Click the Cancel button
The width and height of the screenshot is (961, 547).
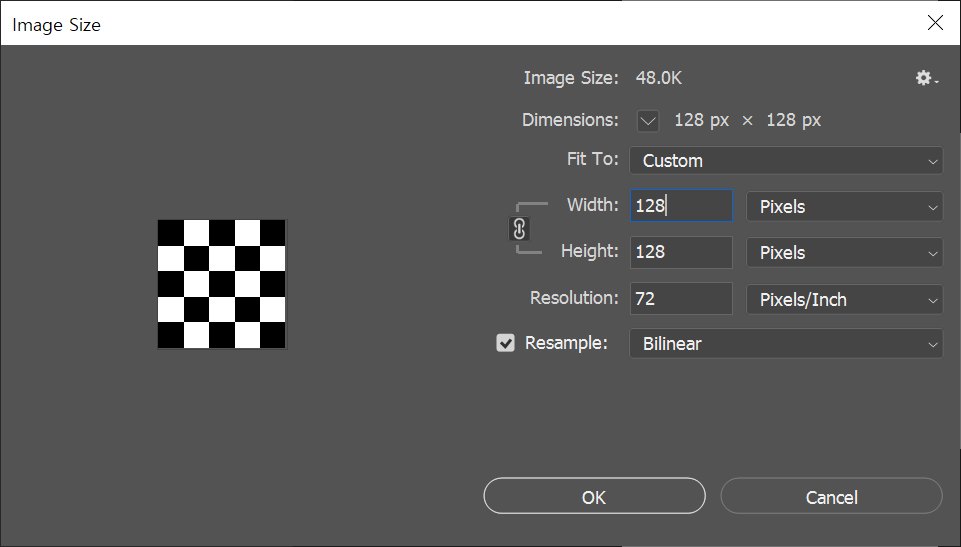click(x=831, y=496)
